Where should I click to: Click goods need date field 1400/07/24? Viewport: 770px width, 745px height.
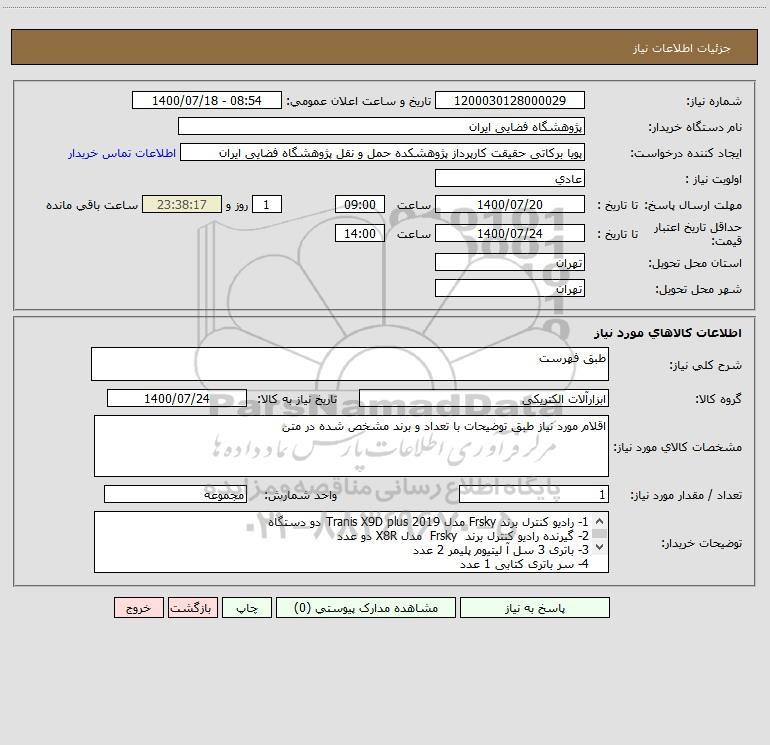[177, 399]
